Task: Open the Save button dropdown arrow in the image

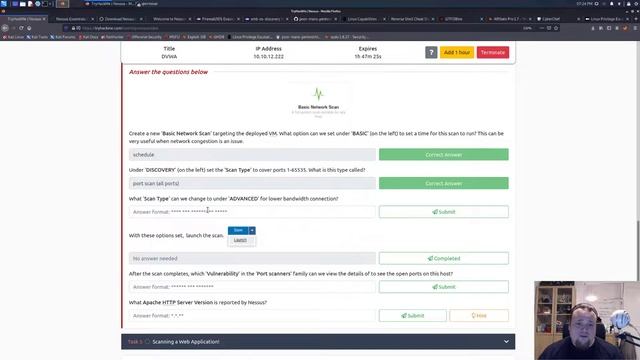Action: 252,230
